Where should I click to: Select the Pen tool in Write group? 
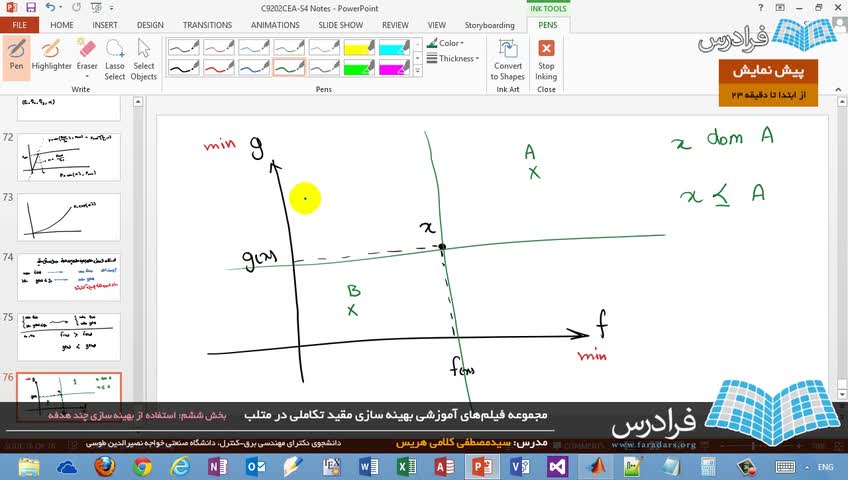(x=16, y=58)
